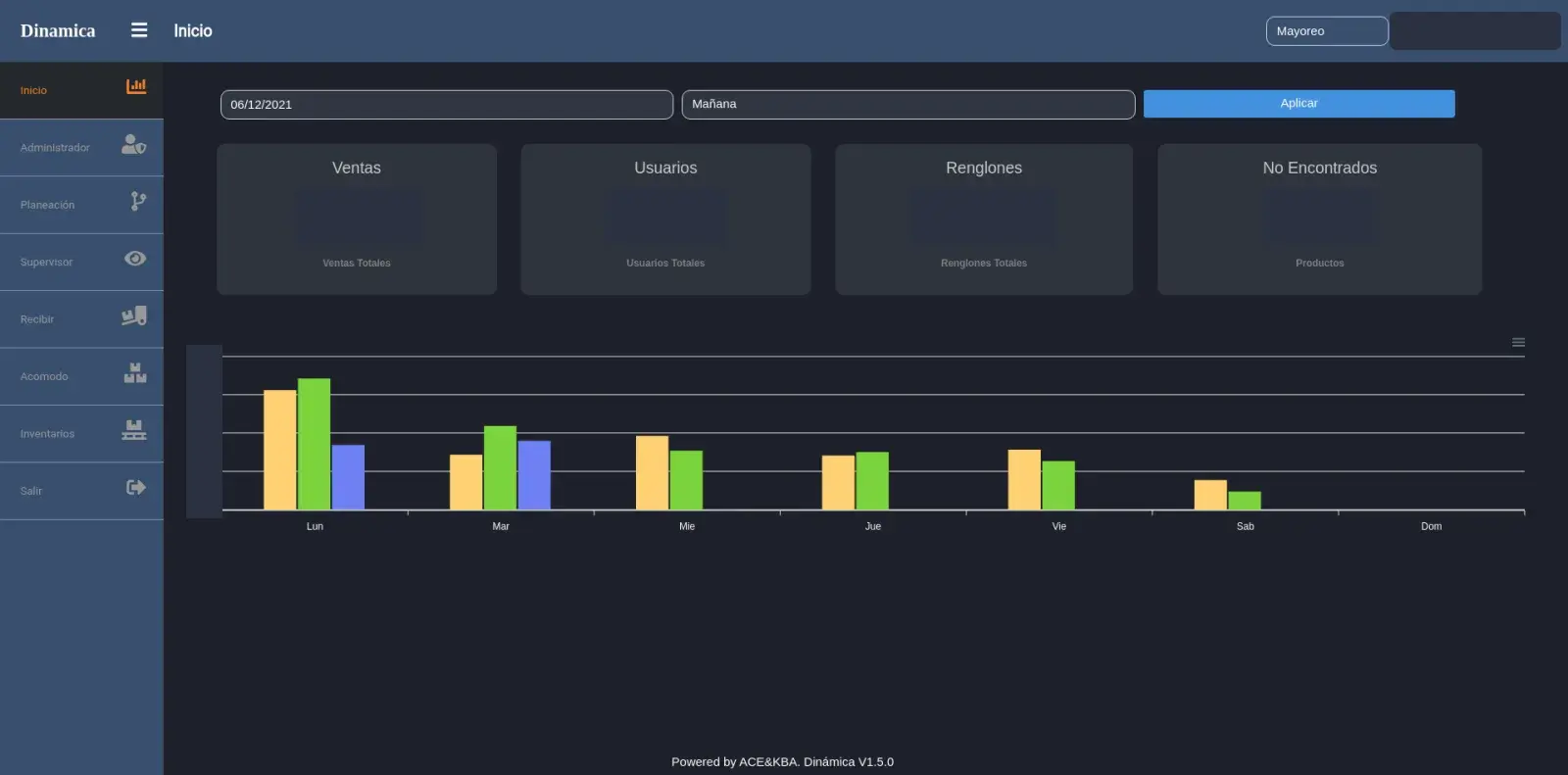The image size is (1568, 775).
Task: Click the yellow bar for Sab
Action: click(x=1210, y=495)
